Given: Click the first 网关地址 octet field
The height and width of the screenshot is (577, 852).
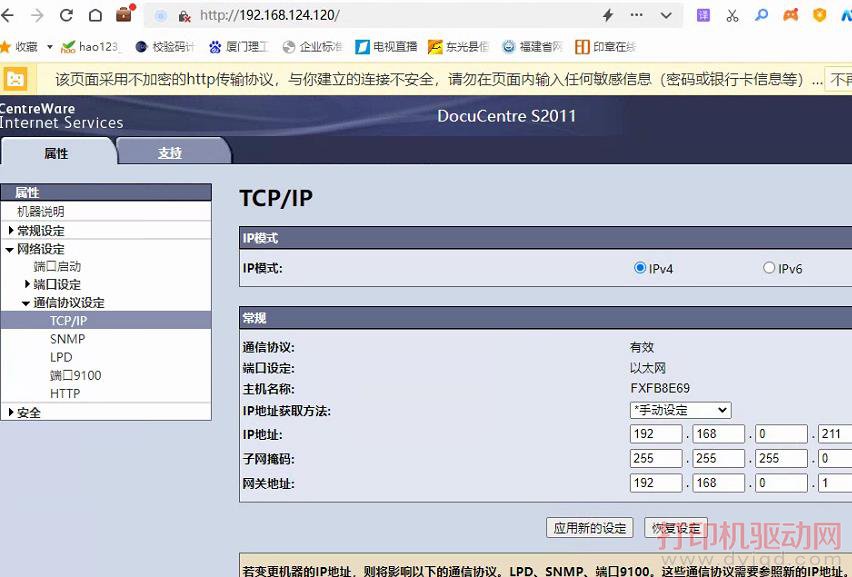Looking at the screenshot, I should tap(656, 483).
